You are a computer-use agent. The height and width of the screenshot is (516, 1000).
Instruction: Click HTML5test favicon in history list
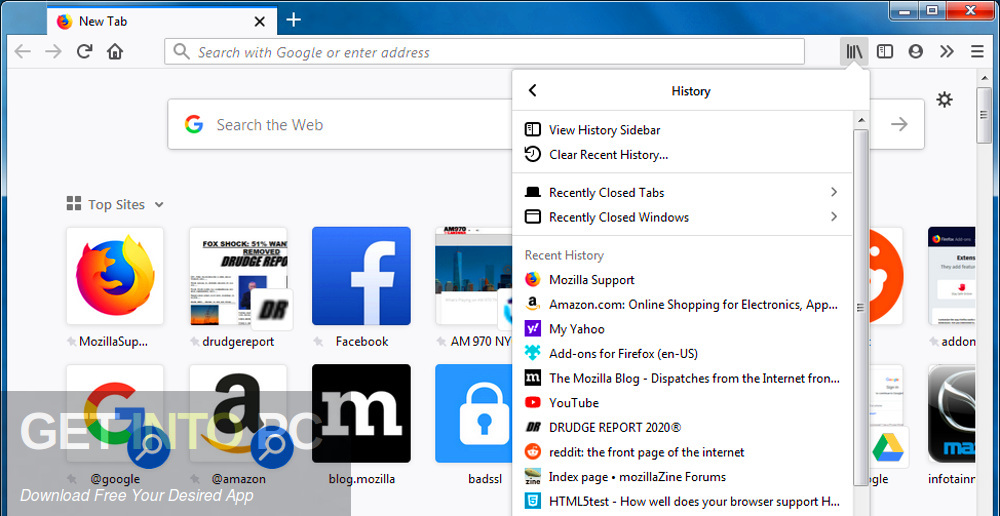(x=533, y=501)
